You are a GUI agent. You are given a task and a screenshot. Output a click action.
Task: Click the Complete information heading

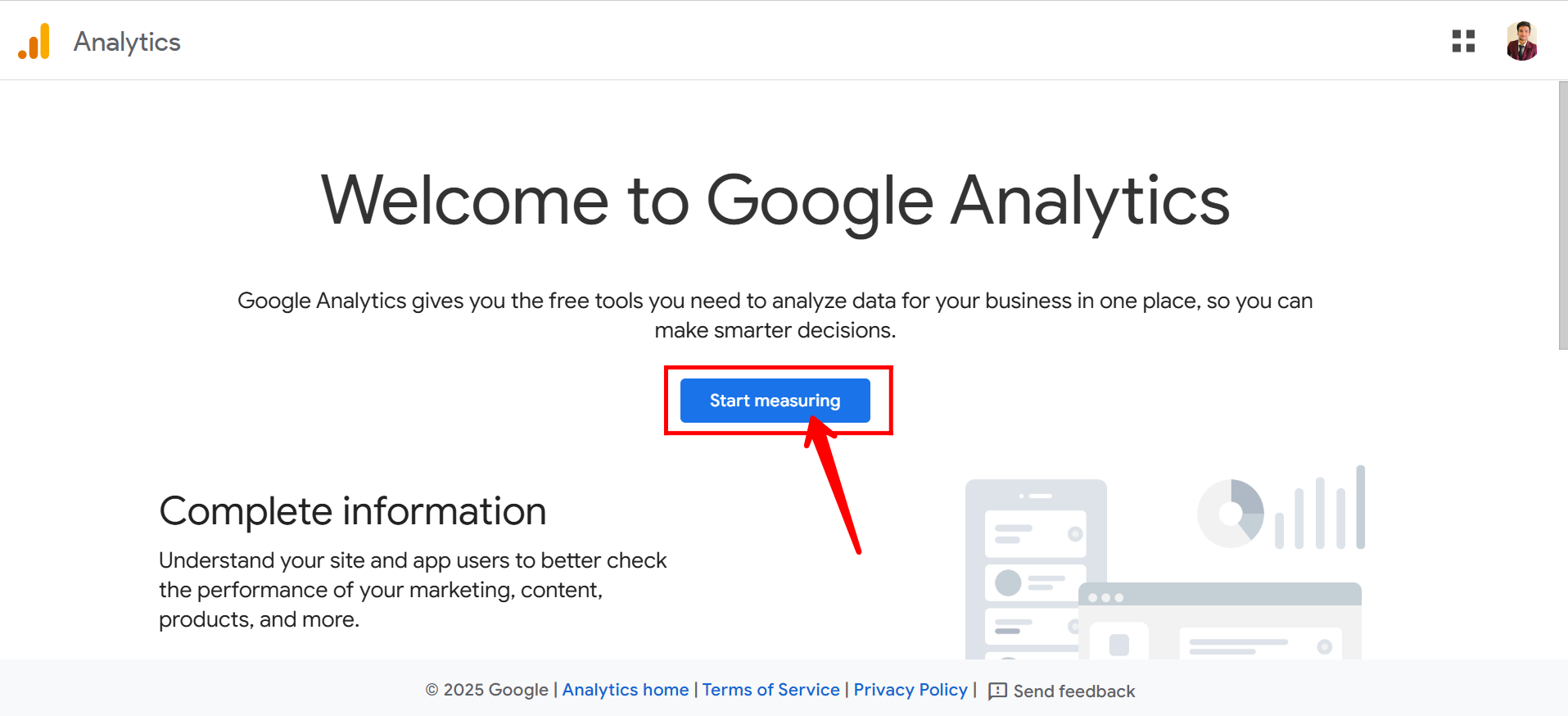click(352, 511)
